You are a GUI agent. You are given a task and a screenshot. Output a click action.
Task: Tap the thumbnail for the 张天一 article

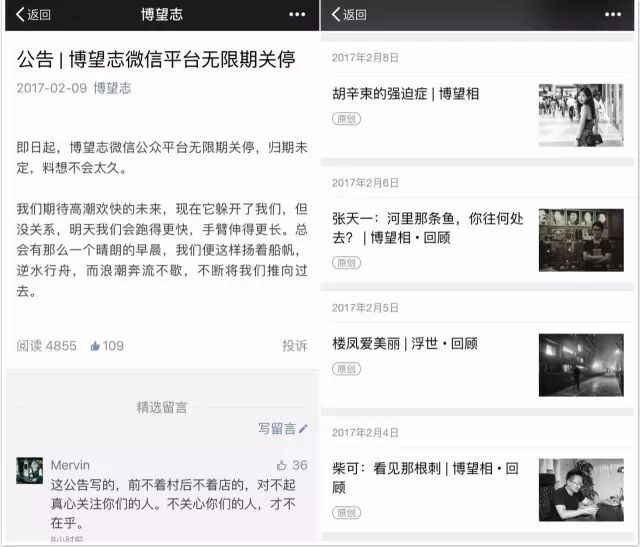581,240
